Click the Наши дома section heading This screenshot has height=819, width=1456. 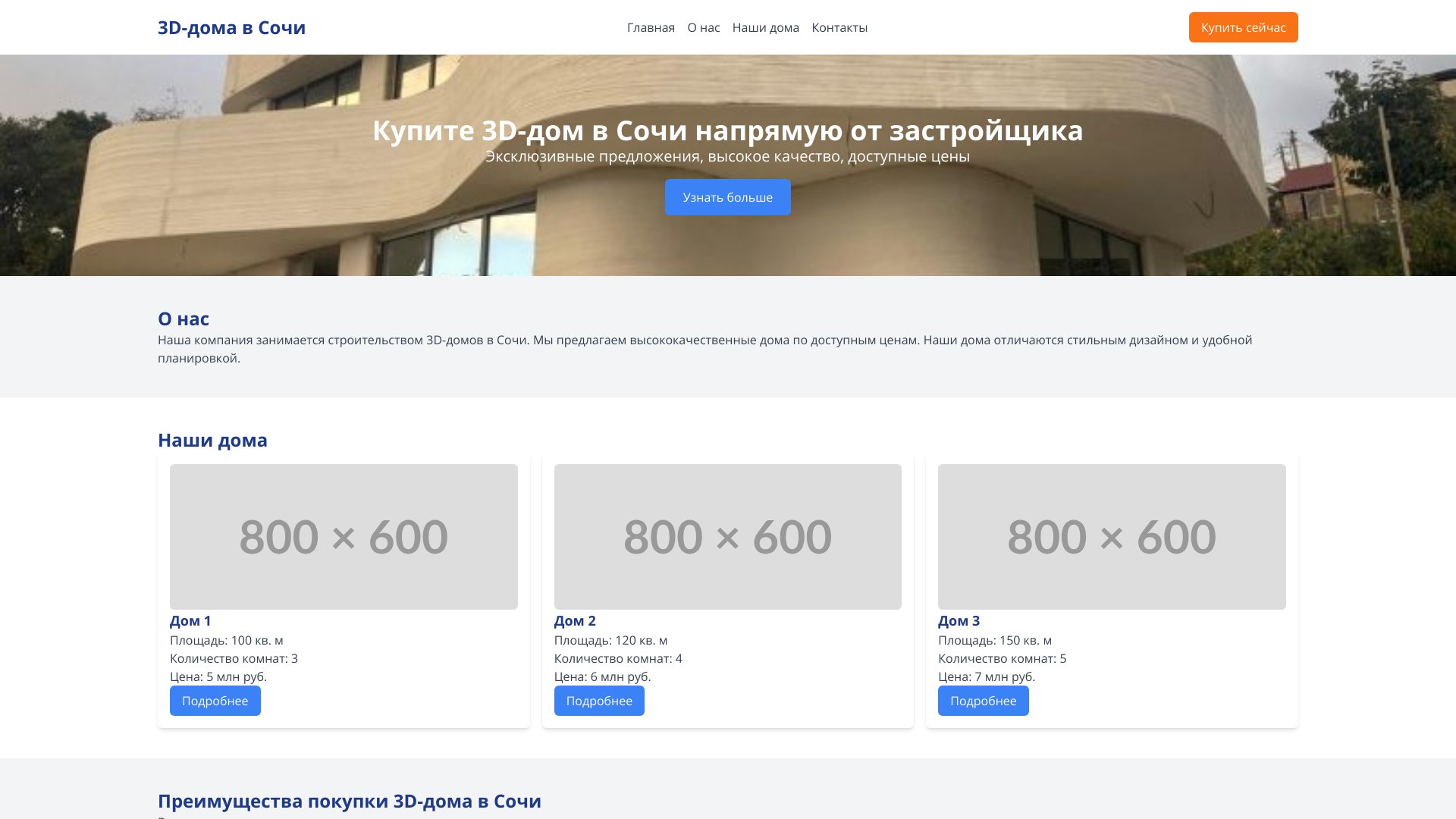tap(212, 441)
